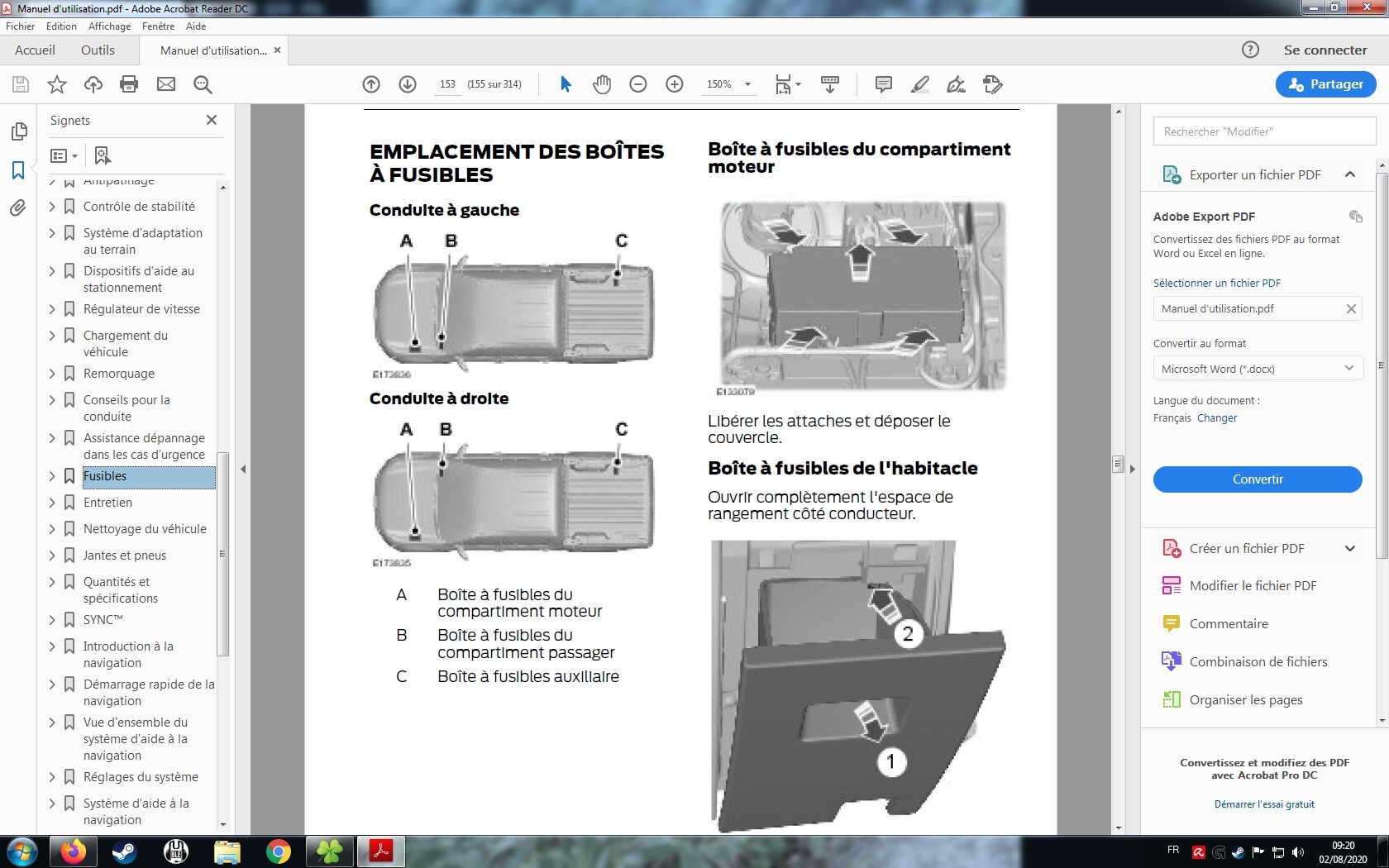Open the Help question mark icon
The height and width of the screenshot is (868, 1389).
(x=1250, y=50)
